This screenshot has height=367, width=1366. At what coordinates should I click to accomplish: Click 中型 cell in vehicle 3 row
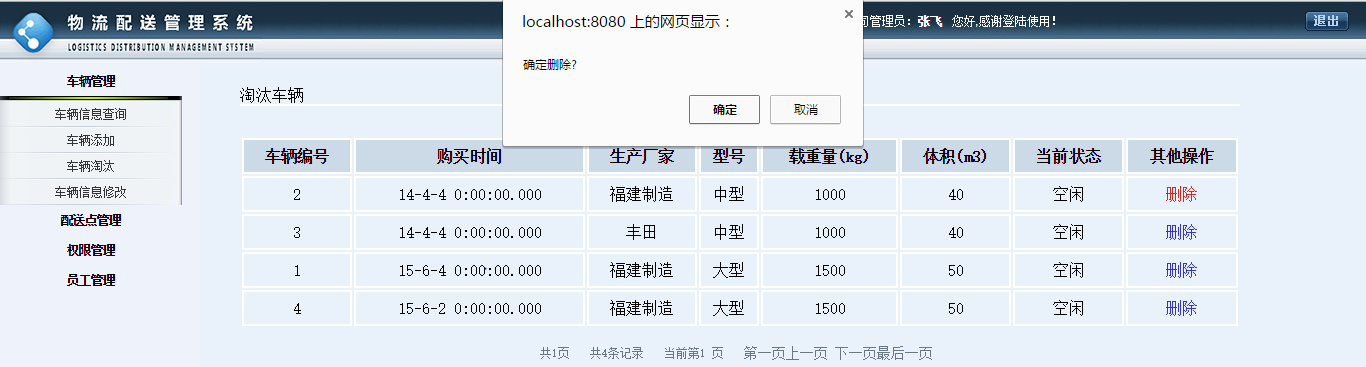pos(728,232)
